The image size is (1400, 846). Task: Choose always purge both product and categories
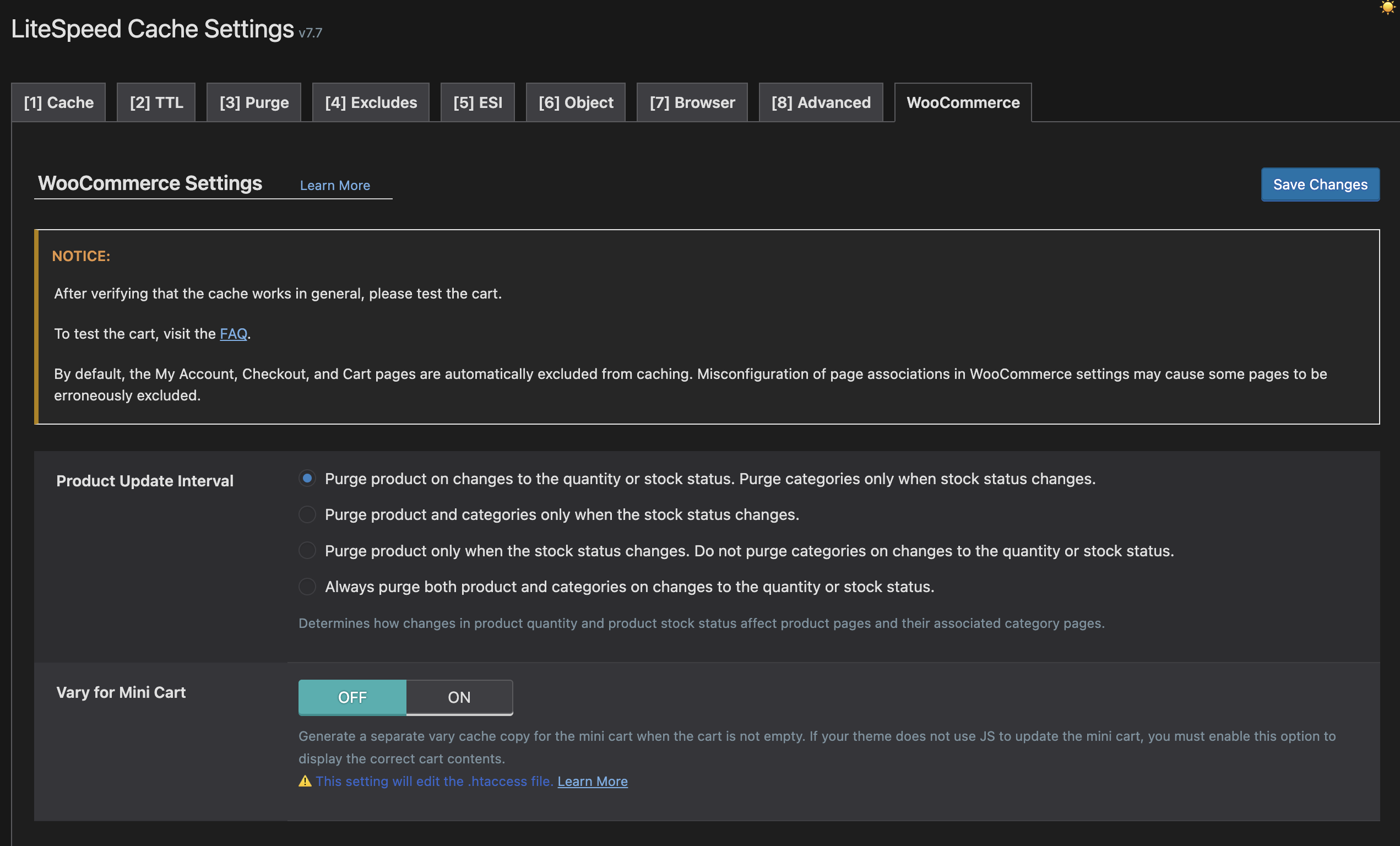(x=307, y=587)
